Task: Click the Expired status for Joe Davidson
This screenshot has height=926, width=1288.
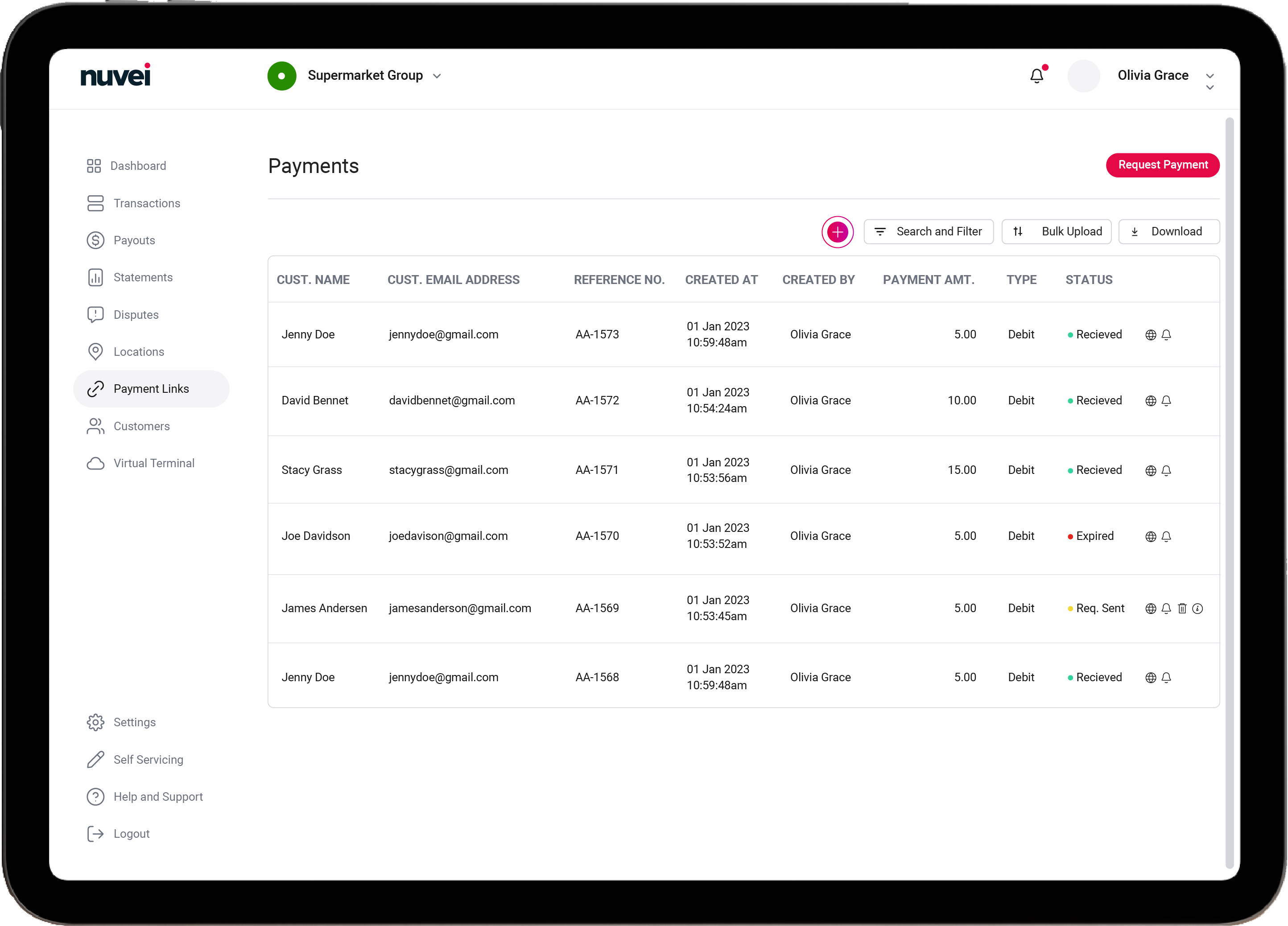Action: (x=1090, y=536)
